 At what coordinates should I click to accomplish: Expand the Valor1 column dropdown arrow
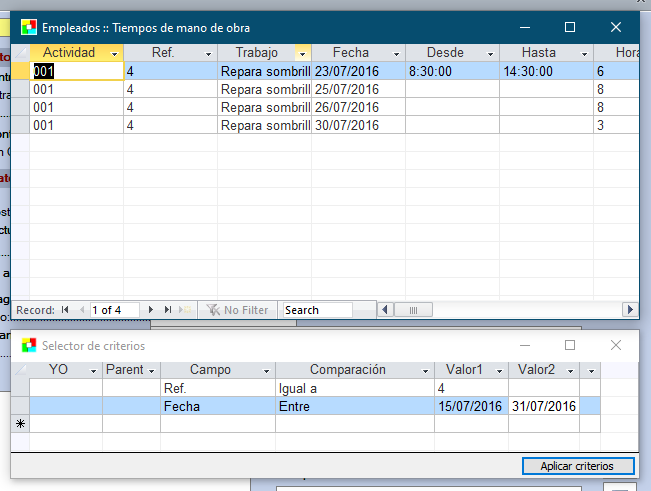tap(500, 371)
